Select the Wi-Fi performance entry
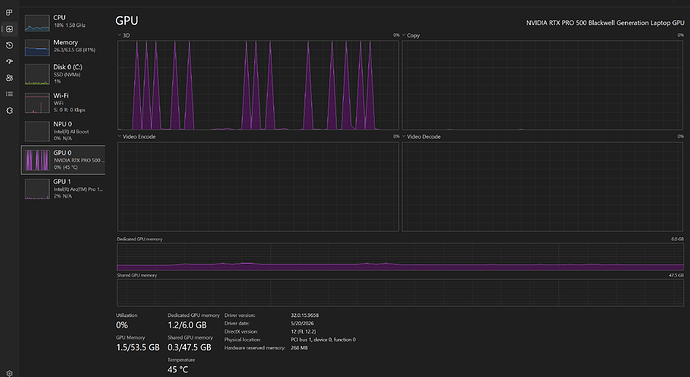Image resolution: width=690 pixels, height=377 pixels. point(63,102)
